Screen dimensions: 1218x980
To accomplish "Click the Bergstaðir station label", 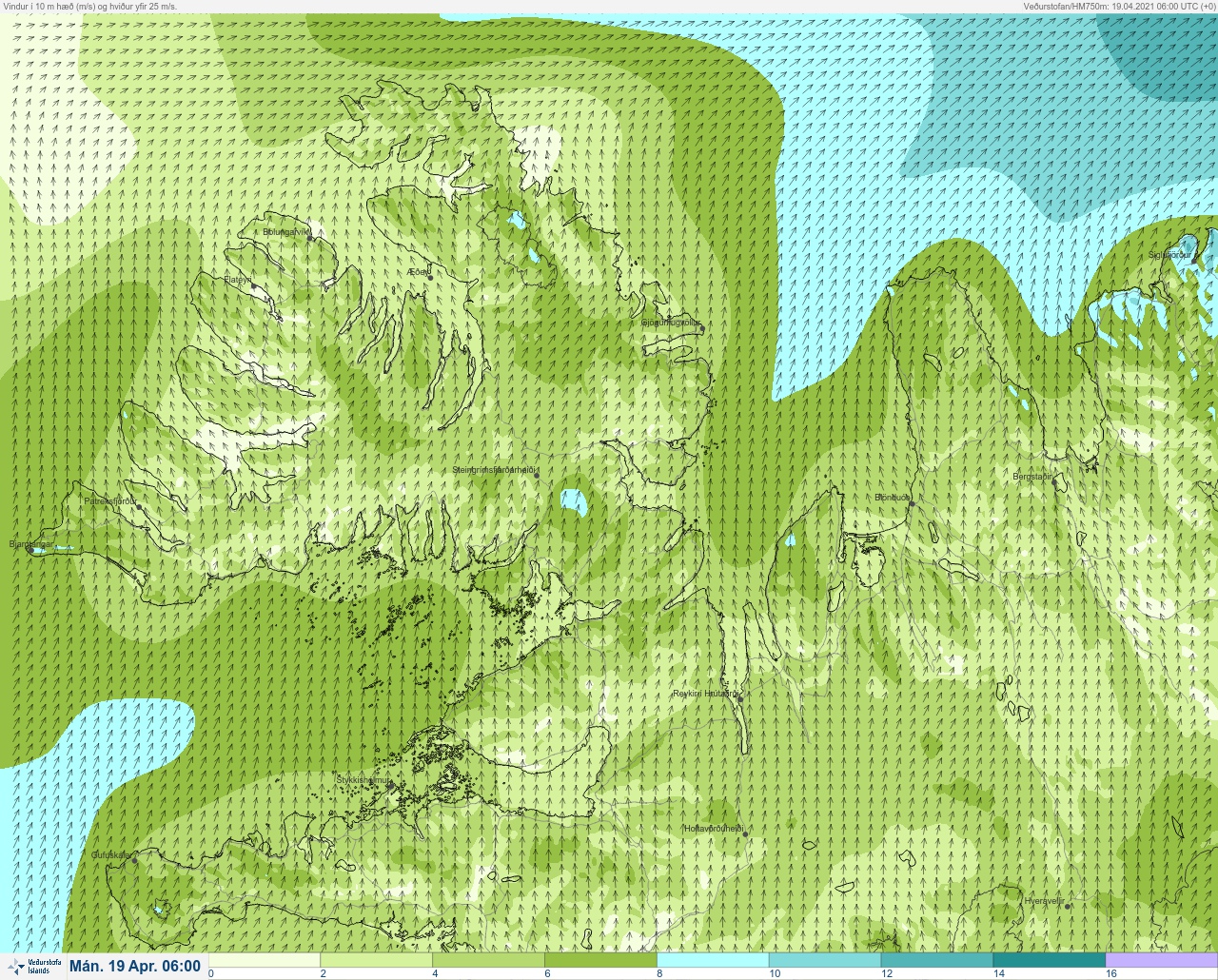I will tap(1033, 476).
